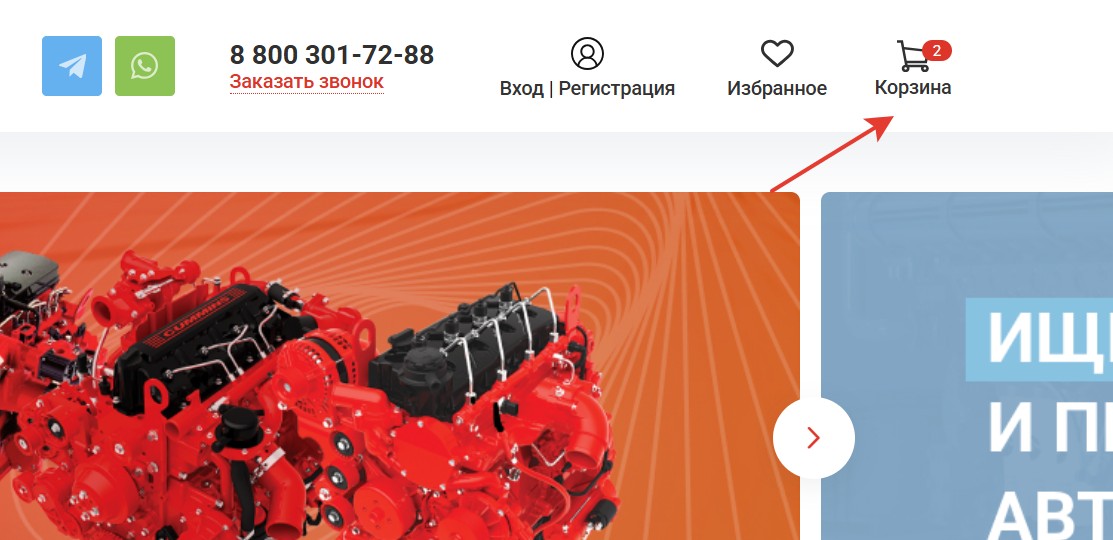
Task: Click the red cart badge showing 2
Action: (937, 50)
